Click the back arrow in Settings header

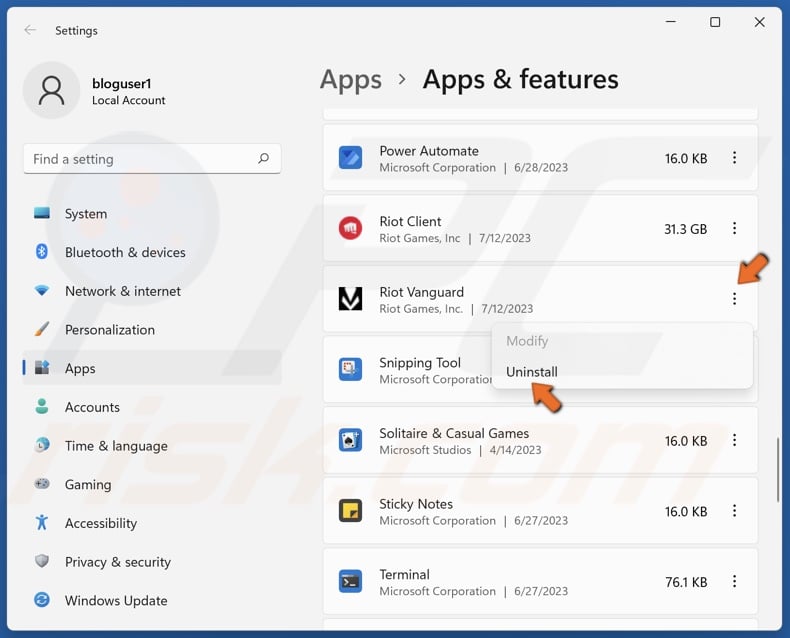(x=30, y=30)
